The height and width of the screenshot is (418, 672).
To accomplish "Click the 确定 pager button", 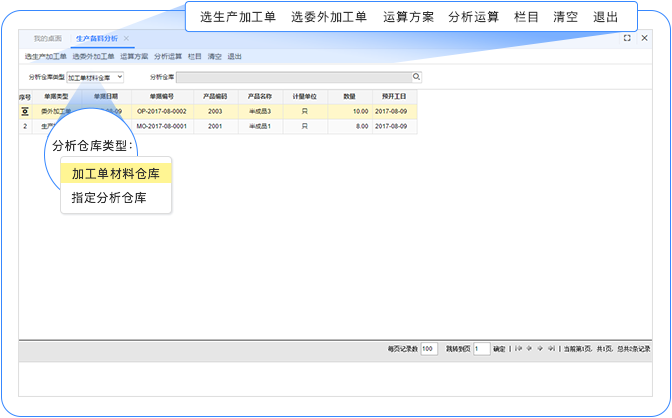I will pos(499,349).
